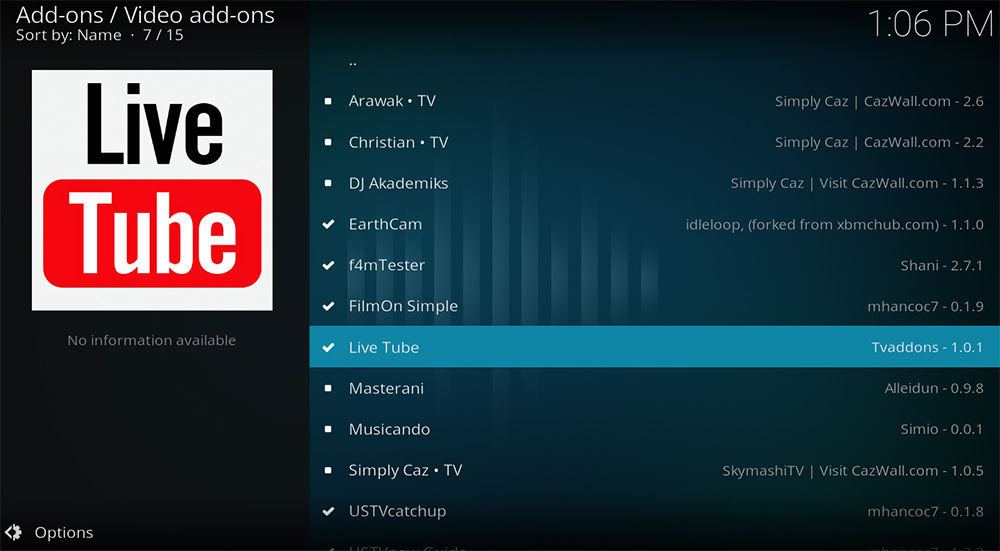Click the square marker beside Simply Caz • TV
The image size is (1000, 551).
pos(328,470)
